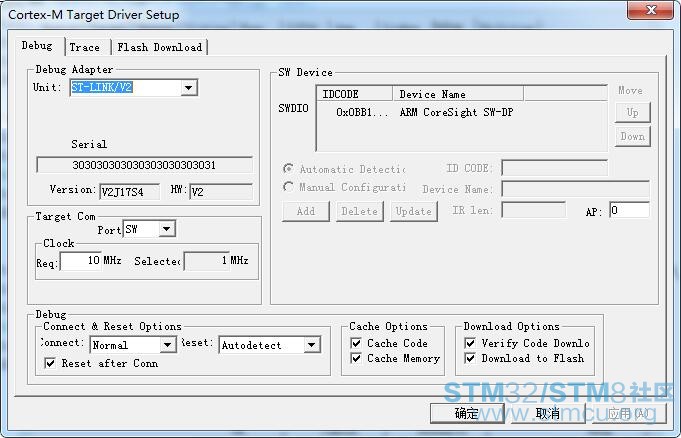Viewport: 681px width, 438px height.
Task: Confirm with the 确定 button
Action: [x=467, y=413]
